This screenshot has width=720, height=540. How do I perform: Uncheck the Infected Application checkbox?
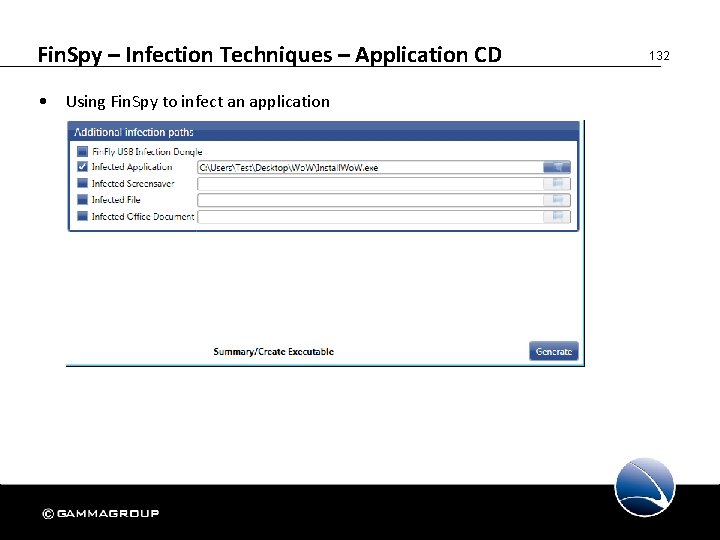[83, 167]
